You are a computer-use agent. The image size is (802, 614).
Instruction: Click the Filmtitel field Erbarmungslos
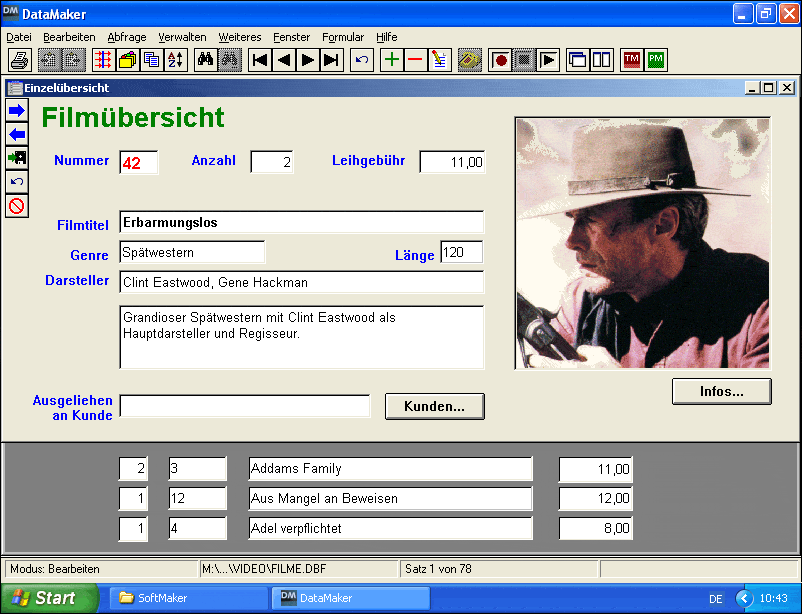pyautogui.click(x=302, y=223)
